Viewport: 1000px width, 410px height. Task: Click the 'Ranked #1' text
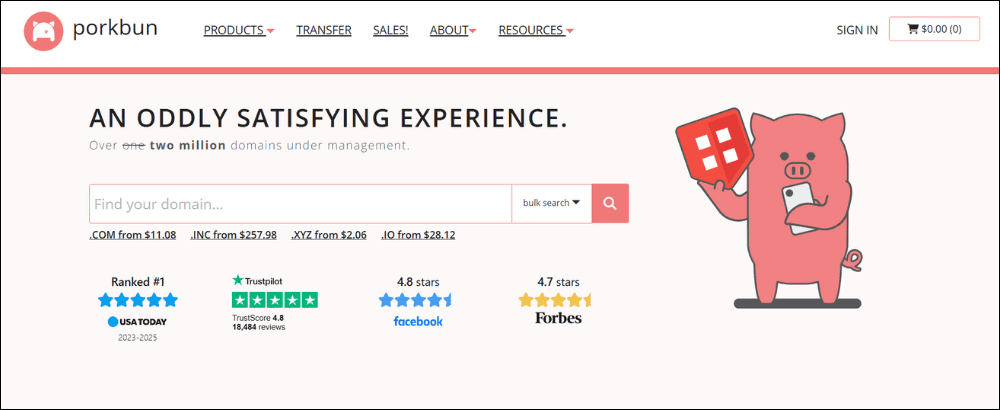(x=137, y=282)
